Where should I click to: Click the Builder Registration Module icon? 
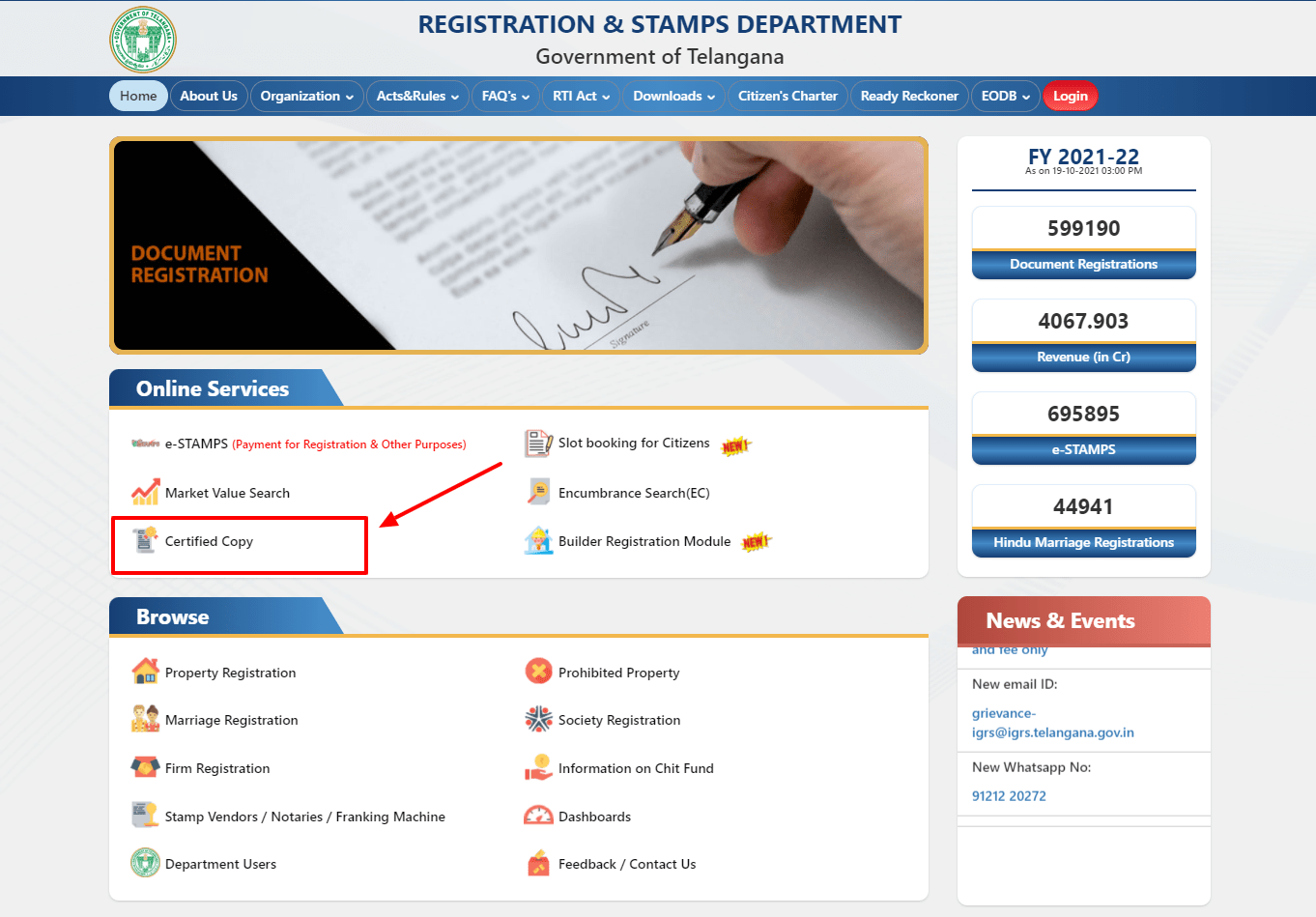point(538,540)
